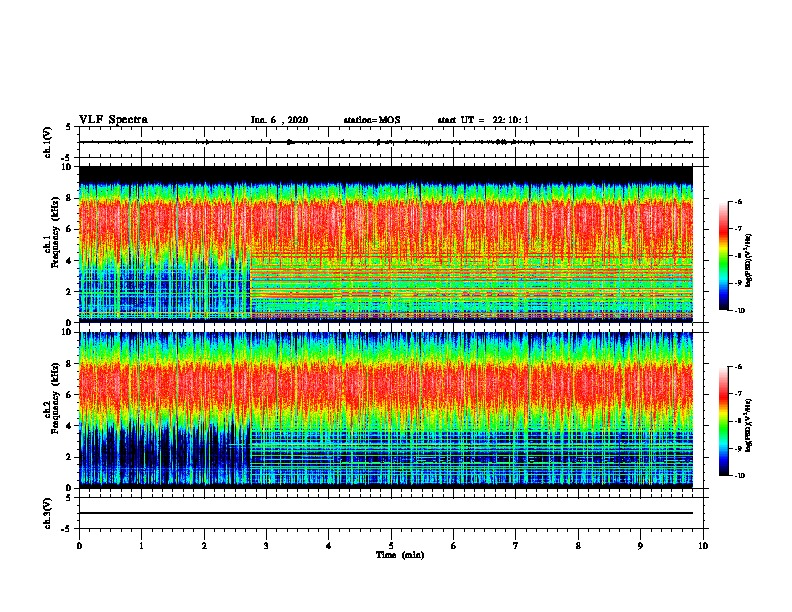The image size is (792, 612).
Task: Click time-axis tick label "5"
Action: coord(391,545)
